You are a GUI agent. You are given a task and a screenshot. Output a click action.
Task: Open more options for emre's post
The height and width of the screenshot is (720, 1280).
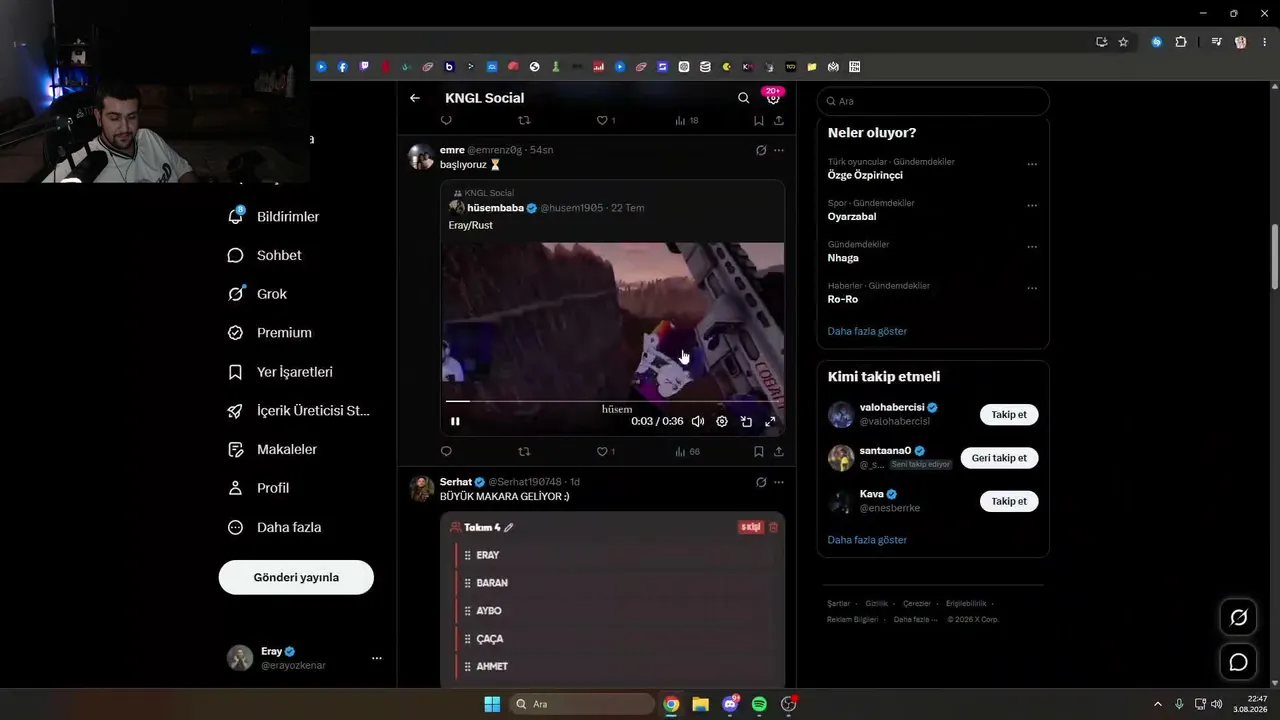(x=779, y=150)
